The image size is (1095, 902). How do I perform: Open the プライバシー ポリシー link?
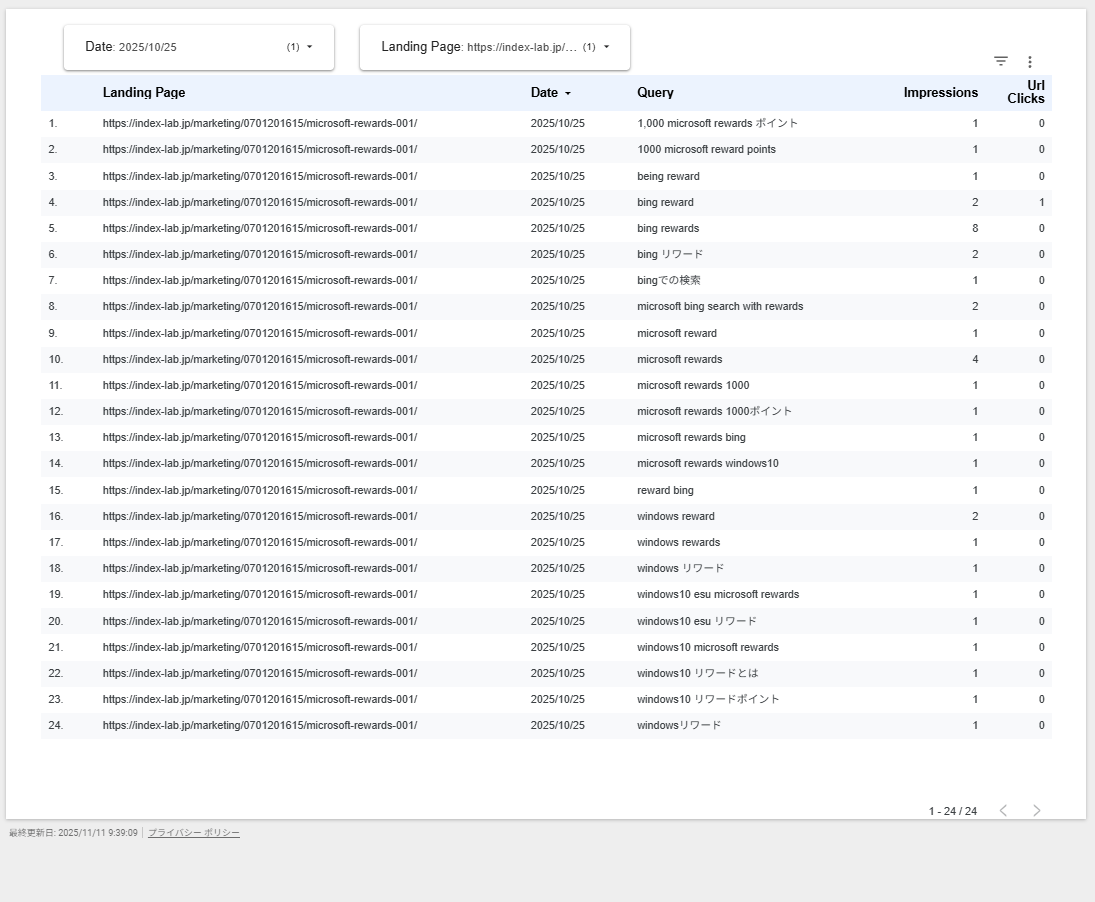(194, 833)
